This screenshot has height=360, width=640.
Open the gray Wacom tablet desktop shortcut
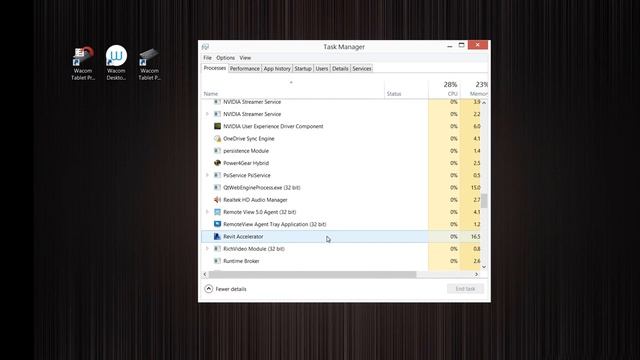pos(149,63)
